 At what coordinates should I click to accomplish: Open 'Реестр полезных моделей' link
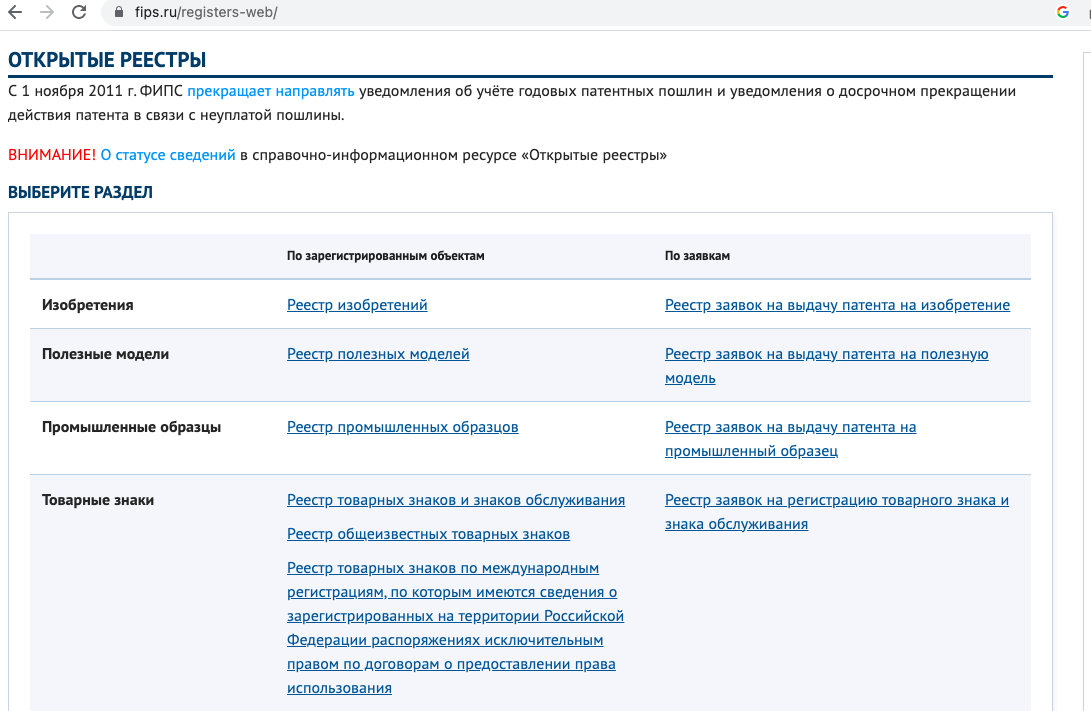(378, 354)
